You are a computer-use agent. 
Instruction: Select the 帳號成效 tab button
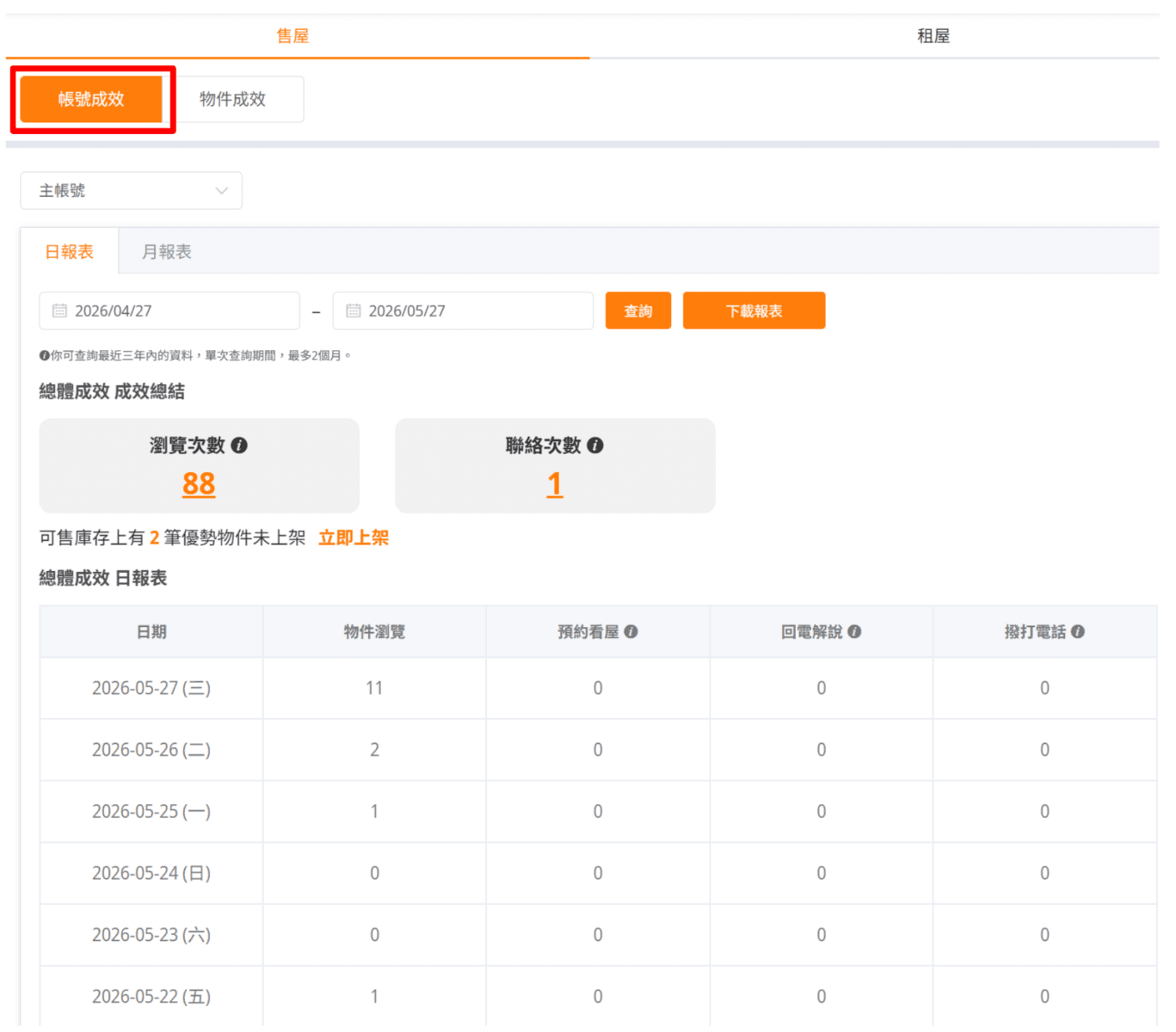tap(91, 99)
